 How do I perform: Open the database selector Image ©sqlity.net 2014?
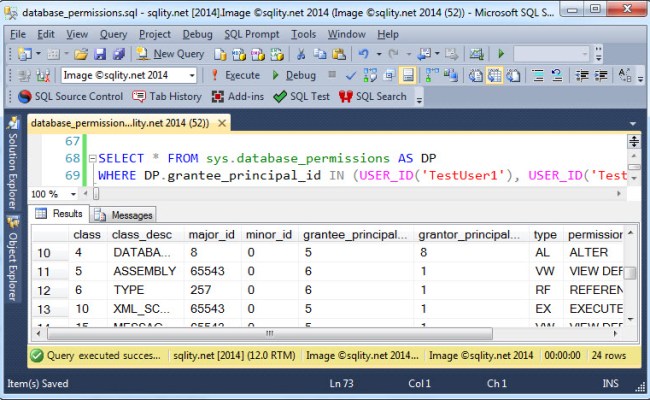click(129, 75)
